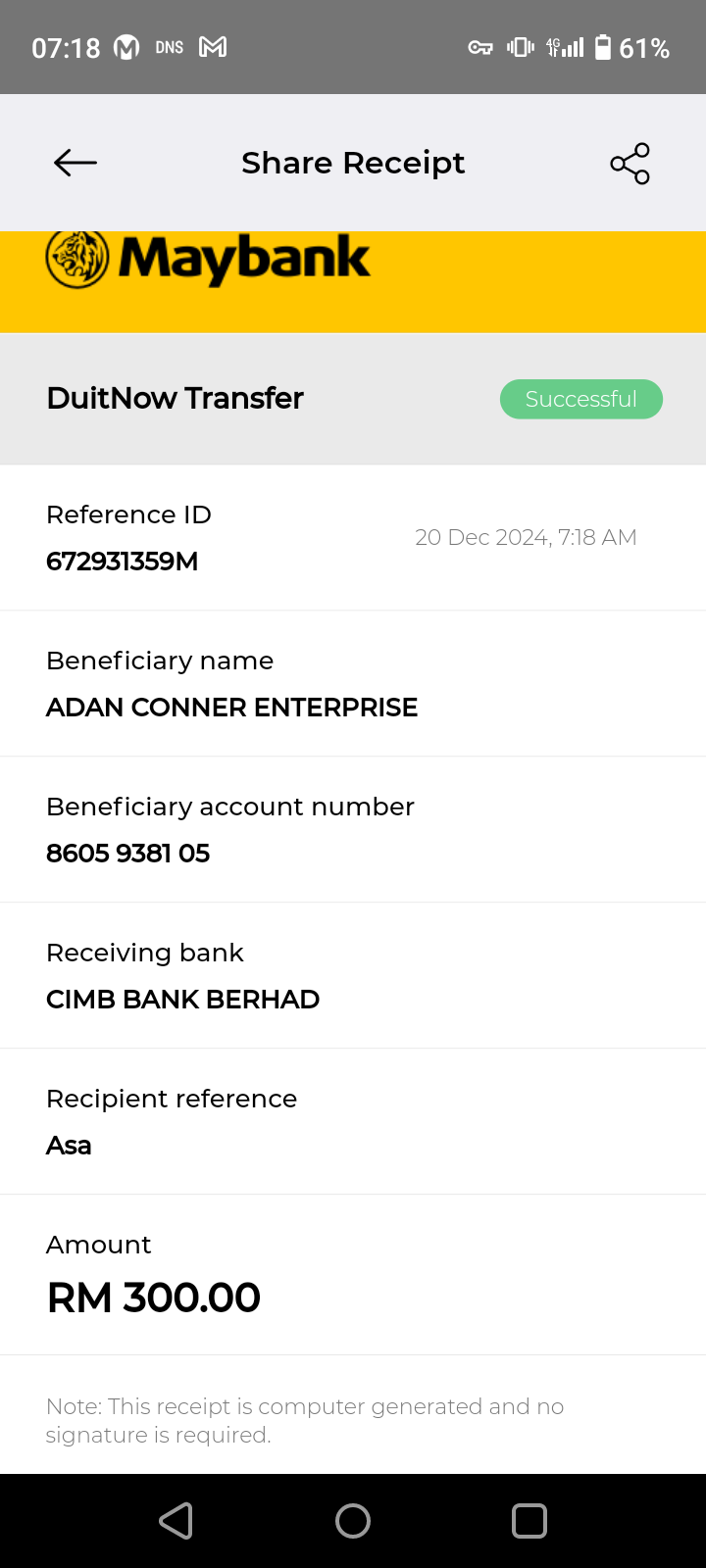Select the reference ID 672931359M
Screen dimensions: 706x1568
pos(123,562)
